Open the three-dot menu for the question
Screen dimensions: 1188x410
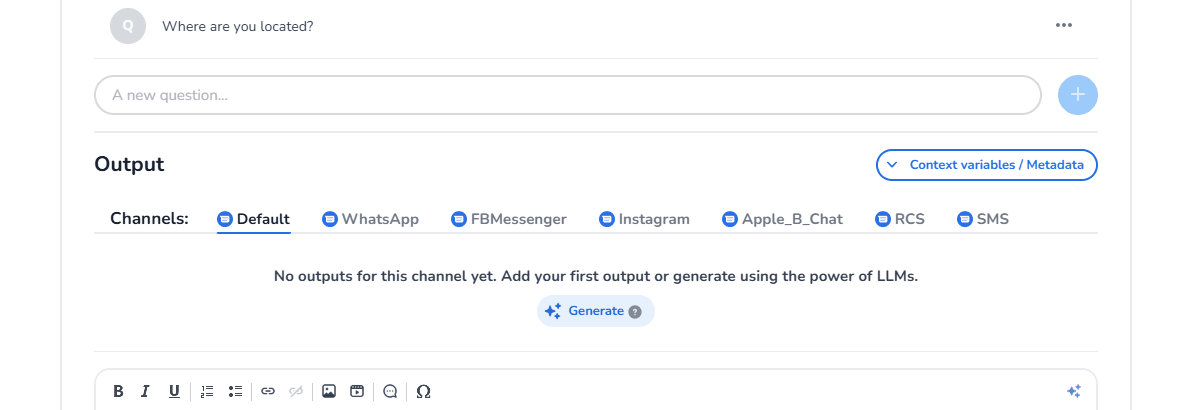(x=1064, y=25)
